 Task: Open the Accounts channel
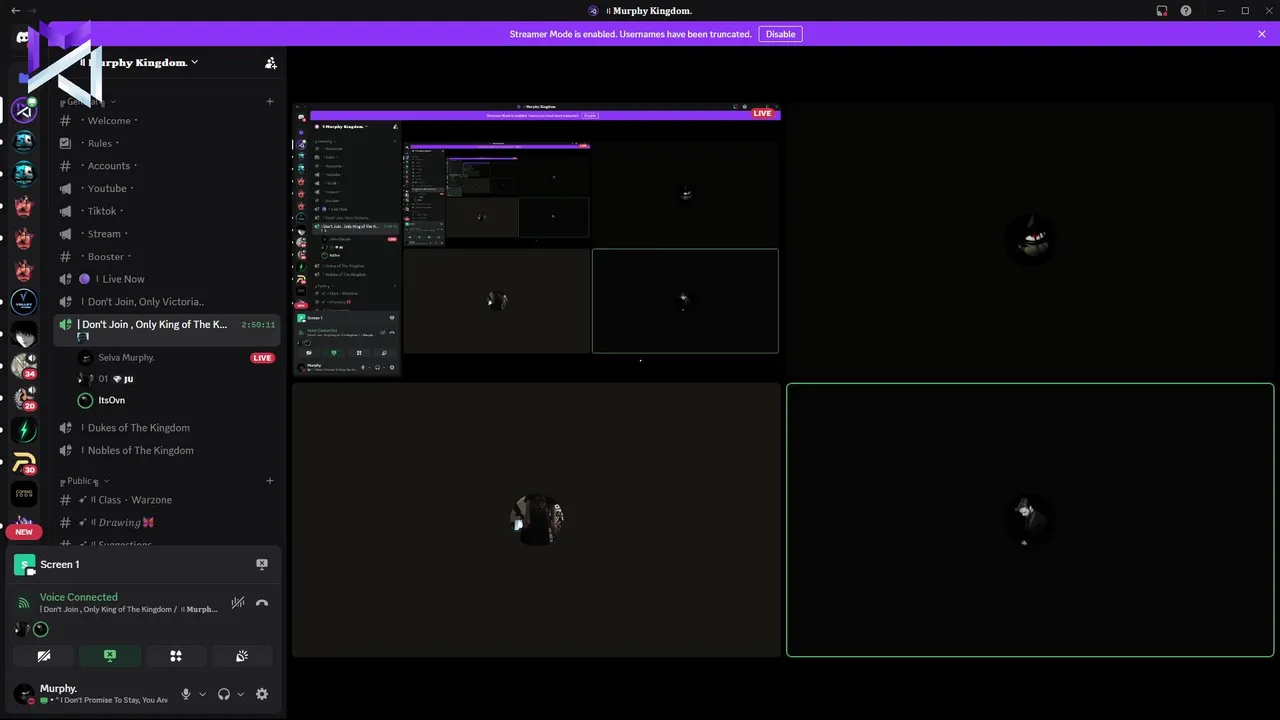click(x=166, y=166)
